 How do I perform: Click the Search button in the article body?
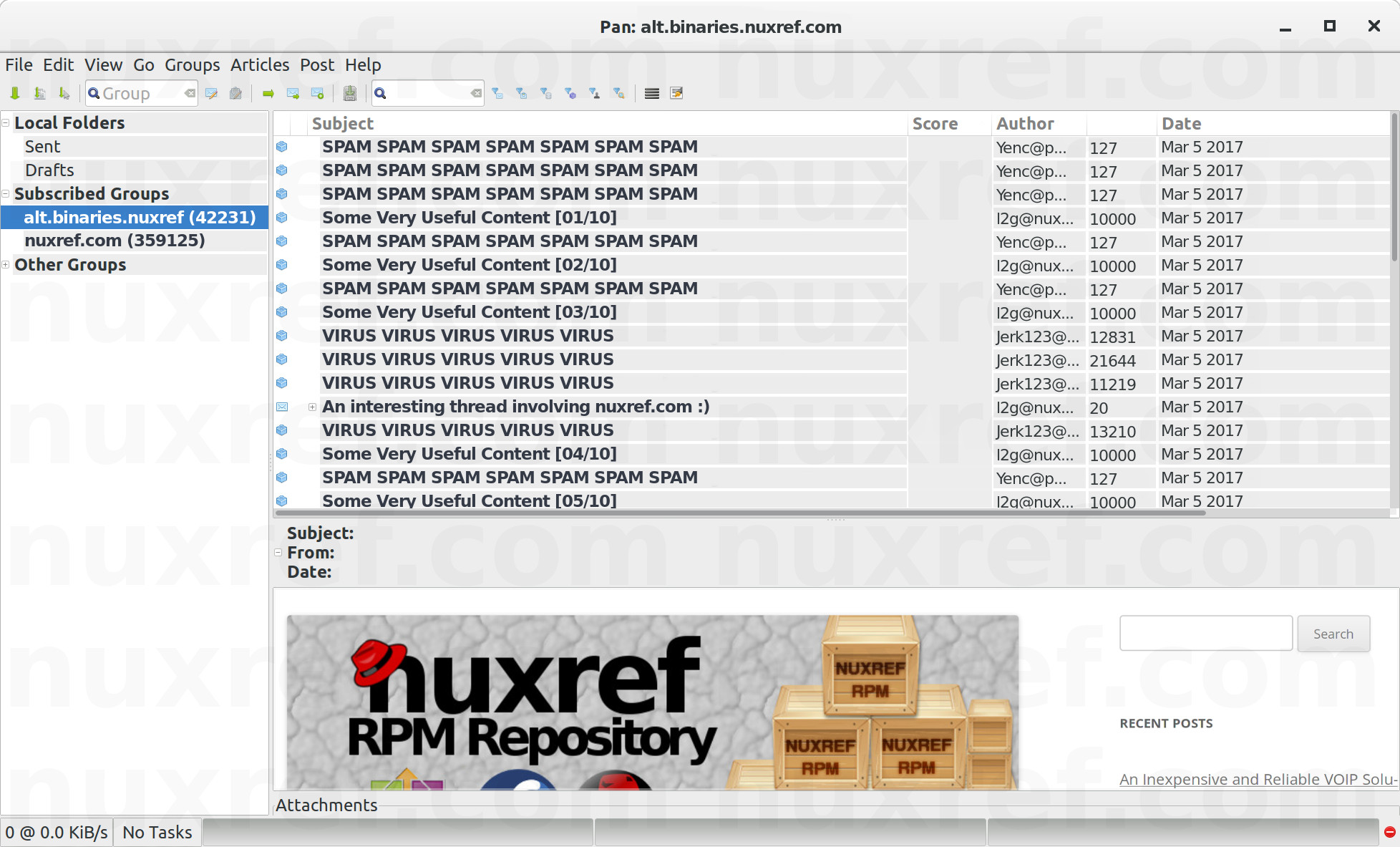1333,634
